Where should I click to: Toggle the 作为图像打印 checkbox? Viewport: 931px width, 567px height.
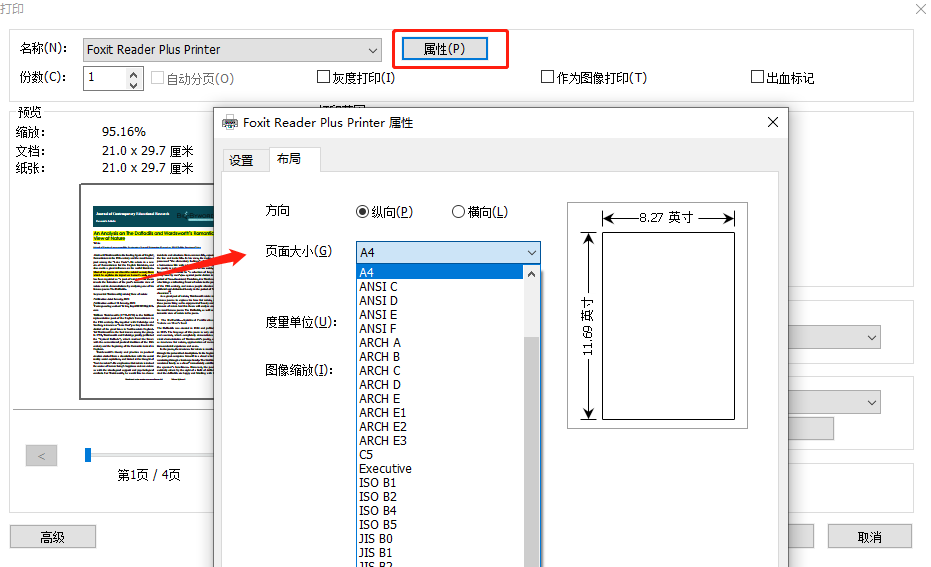547,77
